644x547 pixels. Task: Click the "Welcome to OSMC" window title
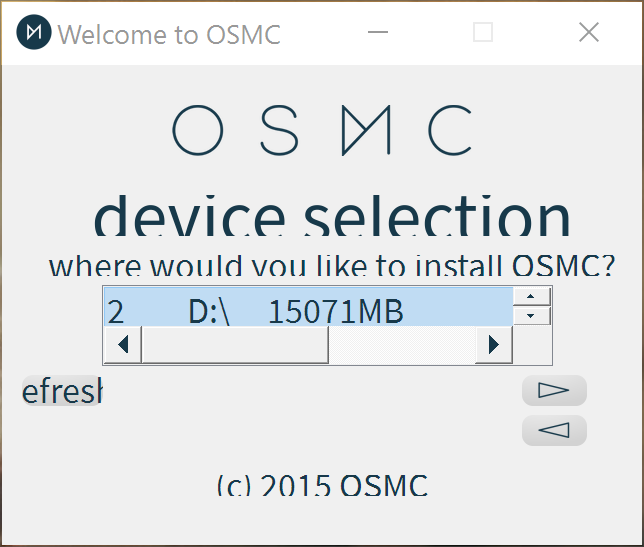coord(169,34)
